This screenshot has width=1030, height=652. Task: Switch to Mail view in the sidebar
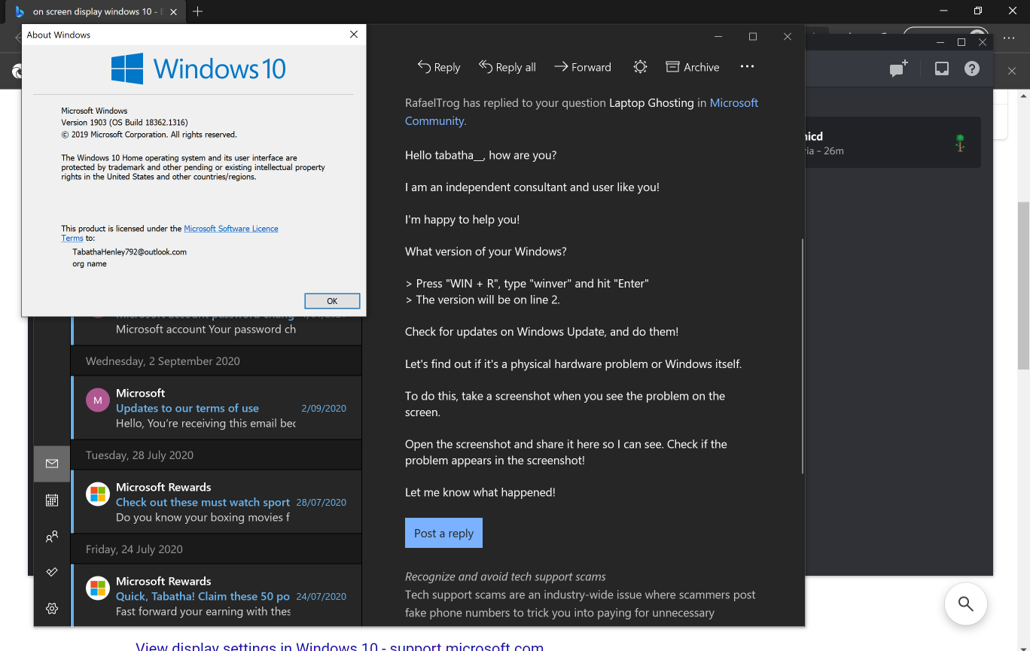52,464
